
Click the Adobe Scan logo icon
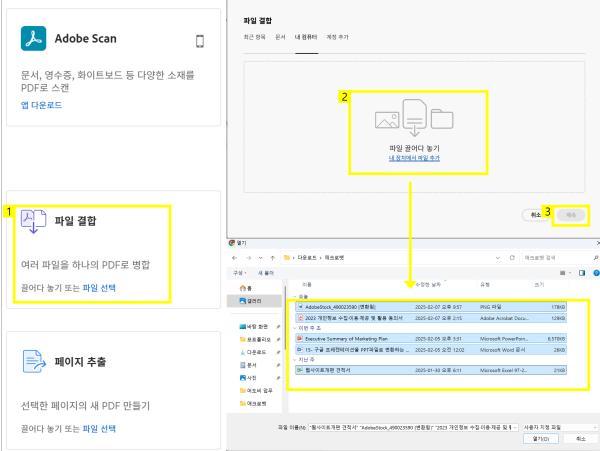click(x=33, y=38)
